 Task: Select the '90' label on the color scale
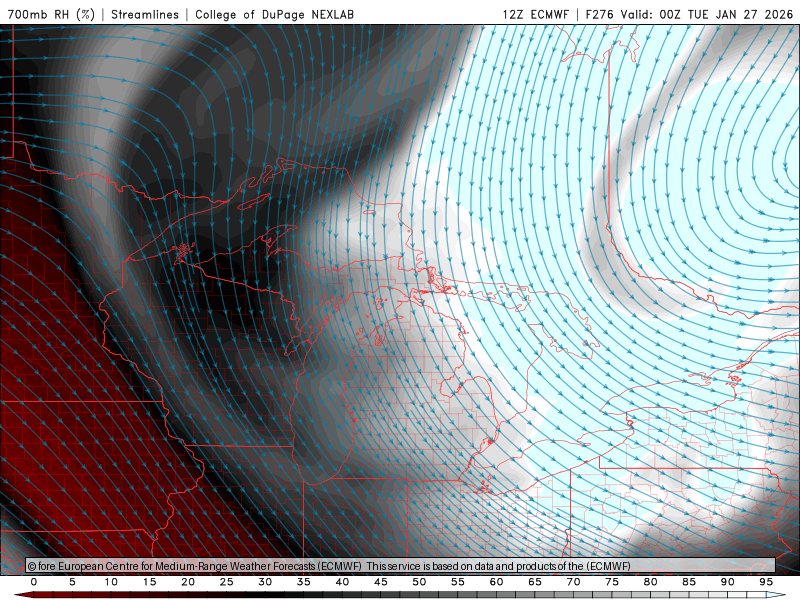[727, 582]
